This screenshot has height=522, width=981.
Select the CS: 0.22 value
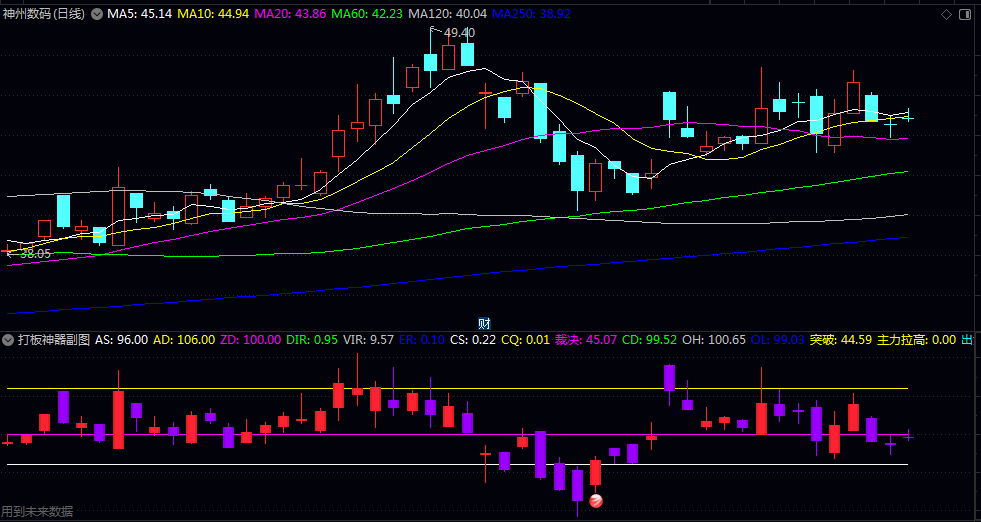tap(473, 340)
